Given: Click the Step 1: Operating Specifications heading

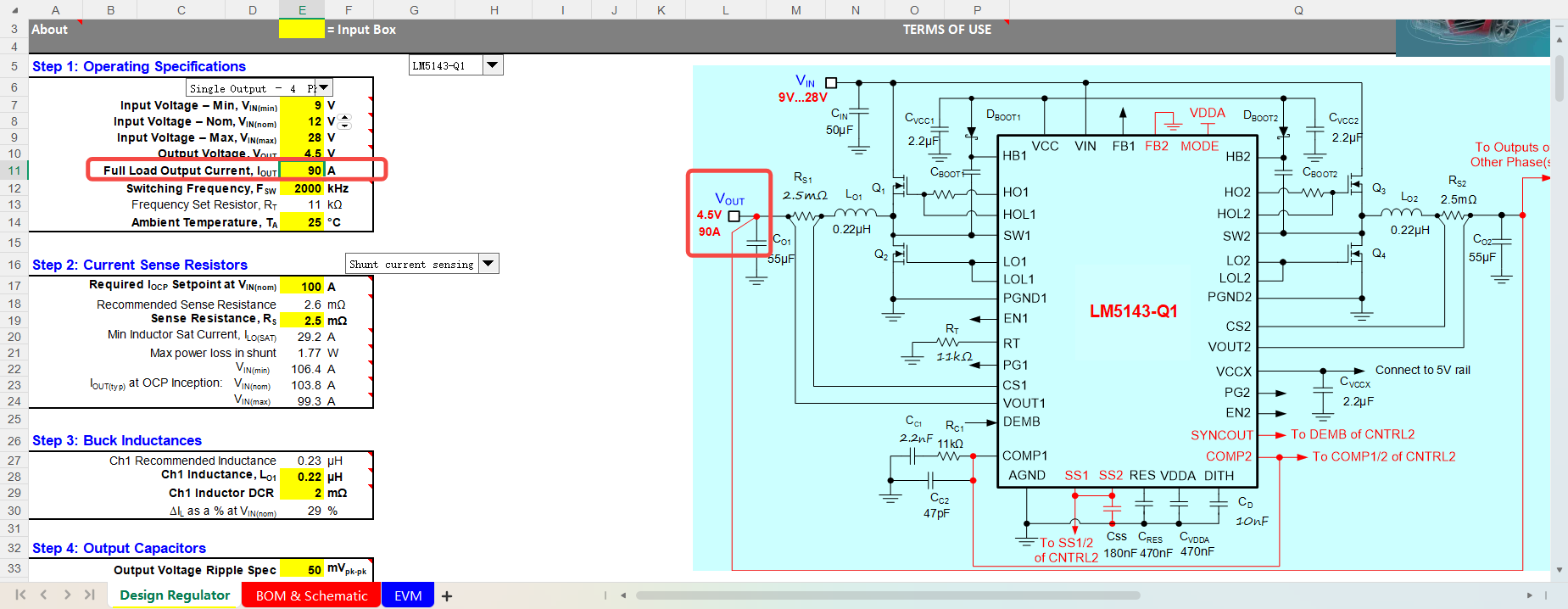Looking at the screenshot, I should pos(139,66).
